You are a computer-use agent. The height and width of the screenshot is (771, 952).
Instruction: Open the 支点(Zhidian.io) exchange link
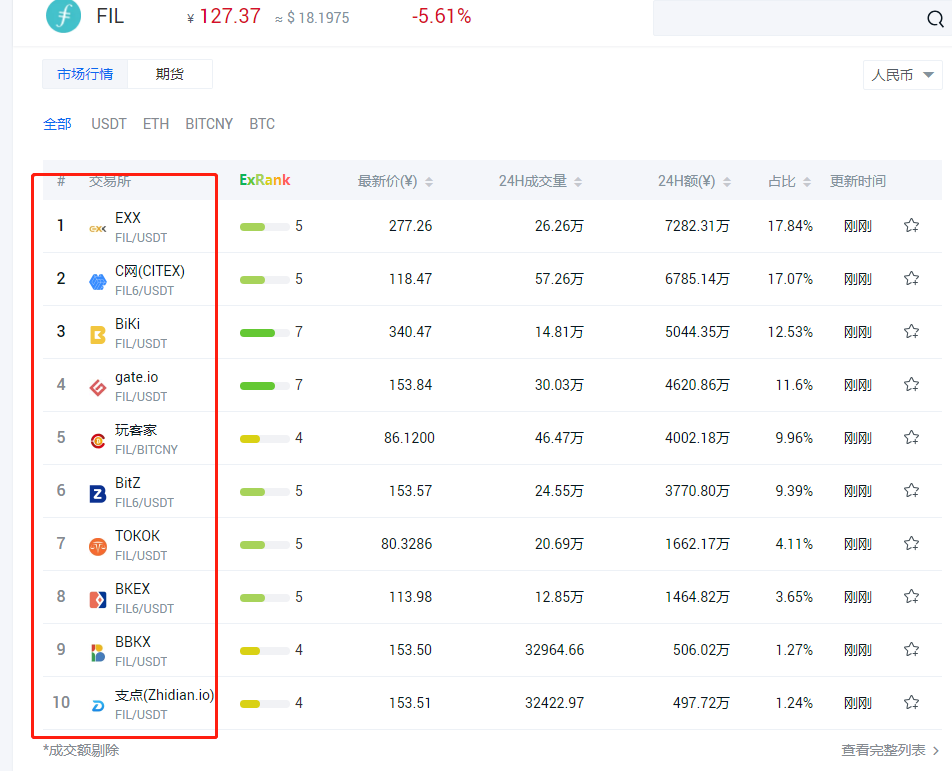(x=165, y=695)
